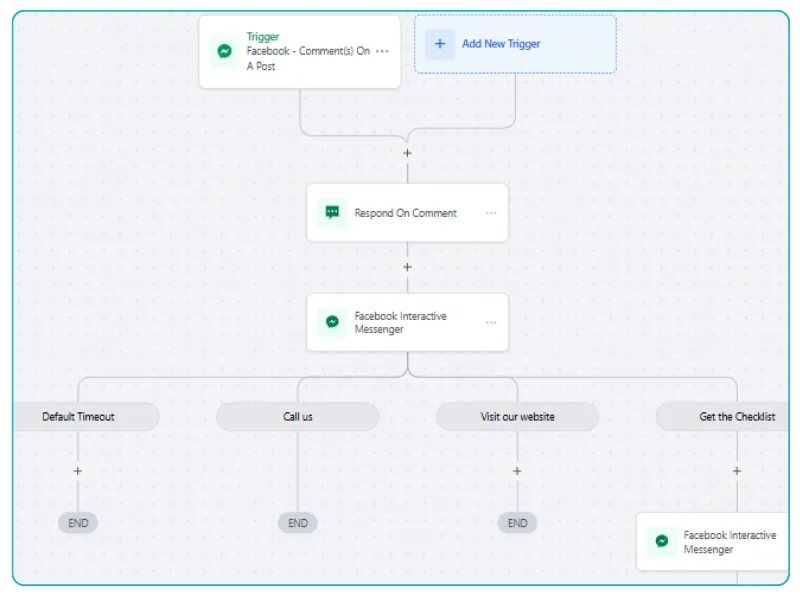Select the Visit our website branch
This screenshot has height=600, width=800.
[517, 416]
